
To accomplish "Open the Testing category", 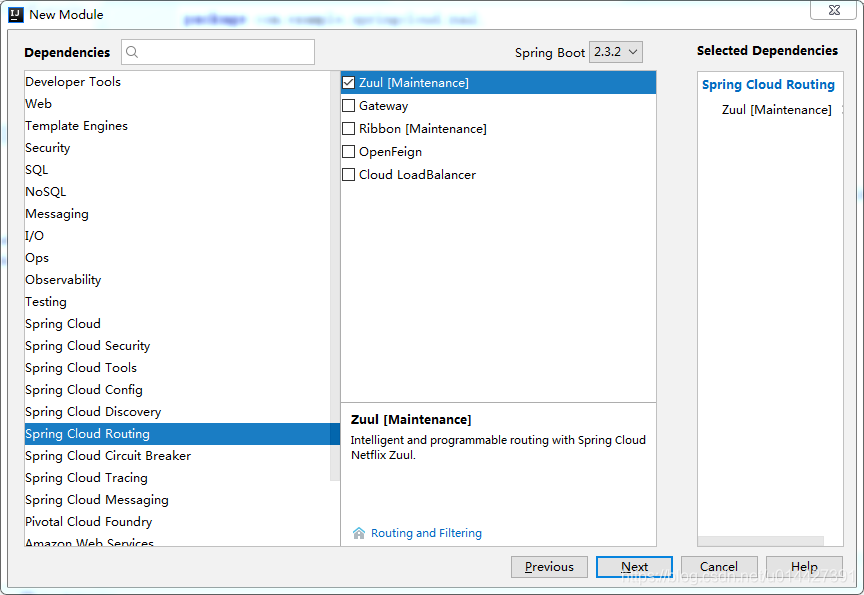I will point(177,302).
